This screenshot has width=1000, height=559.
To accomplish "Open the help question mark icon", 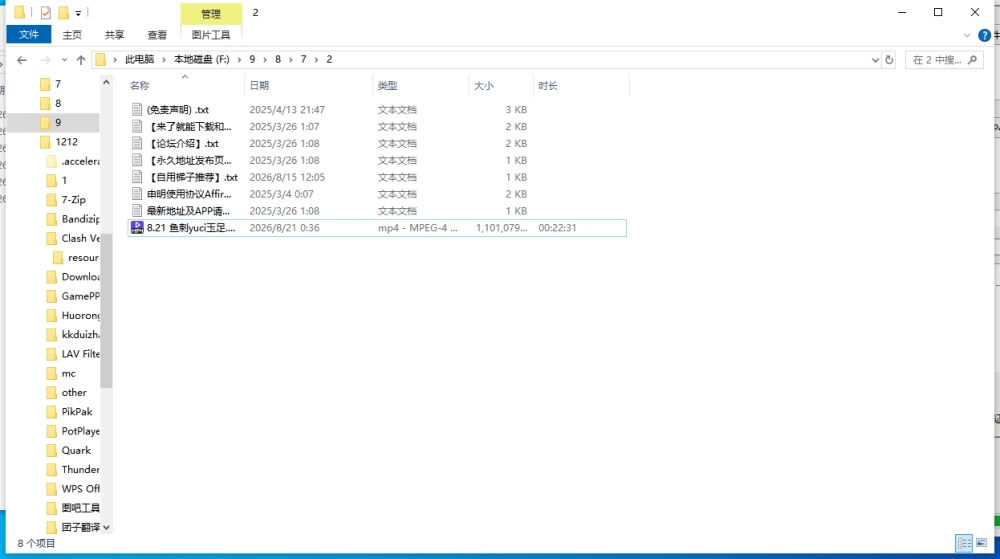I will click(x=985, y=35).
